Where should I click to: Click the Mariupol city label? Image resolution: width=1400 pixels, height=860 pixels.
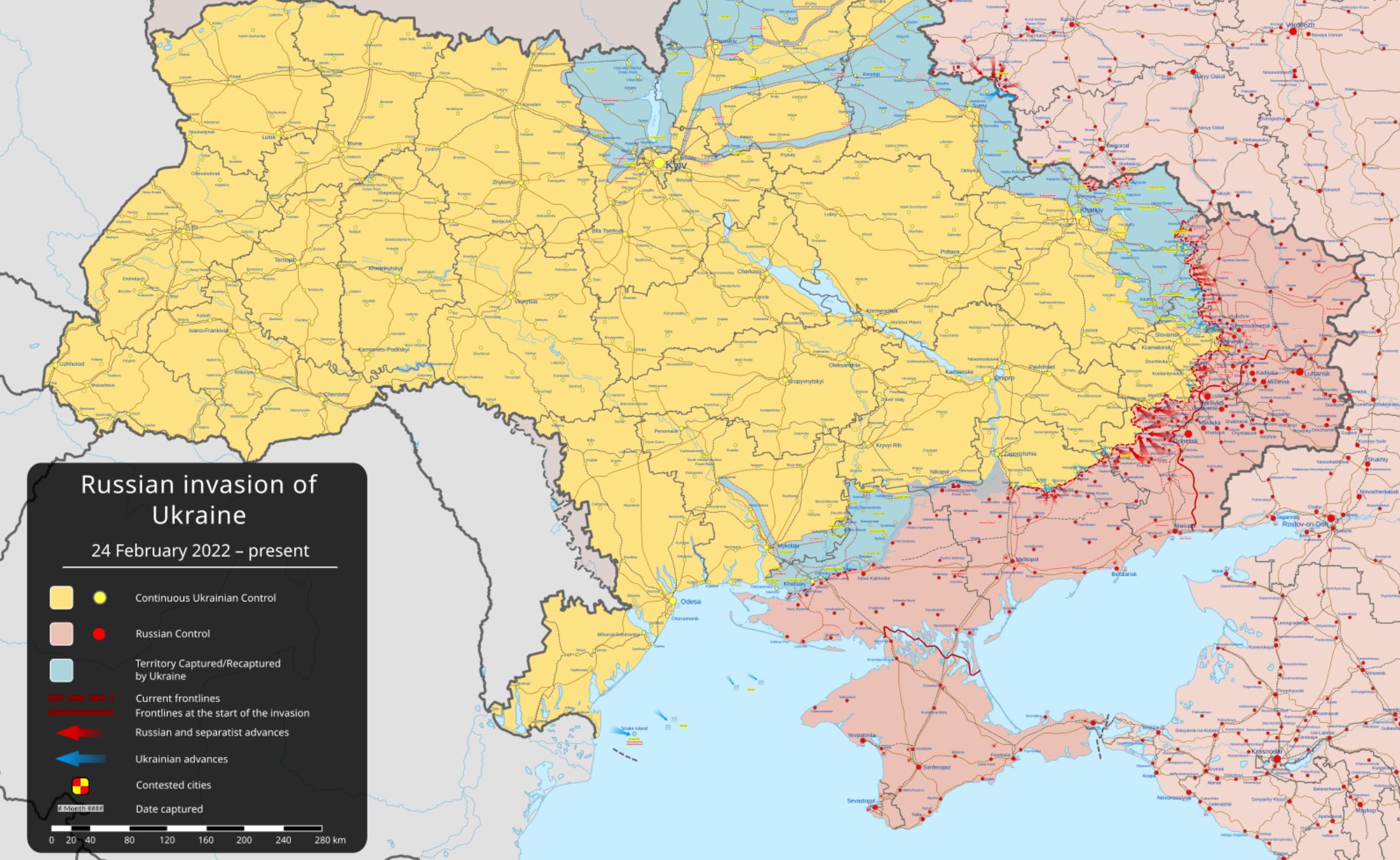[1186, 526]
